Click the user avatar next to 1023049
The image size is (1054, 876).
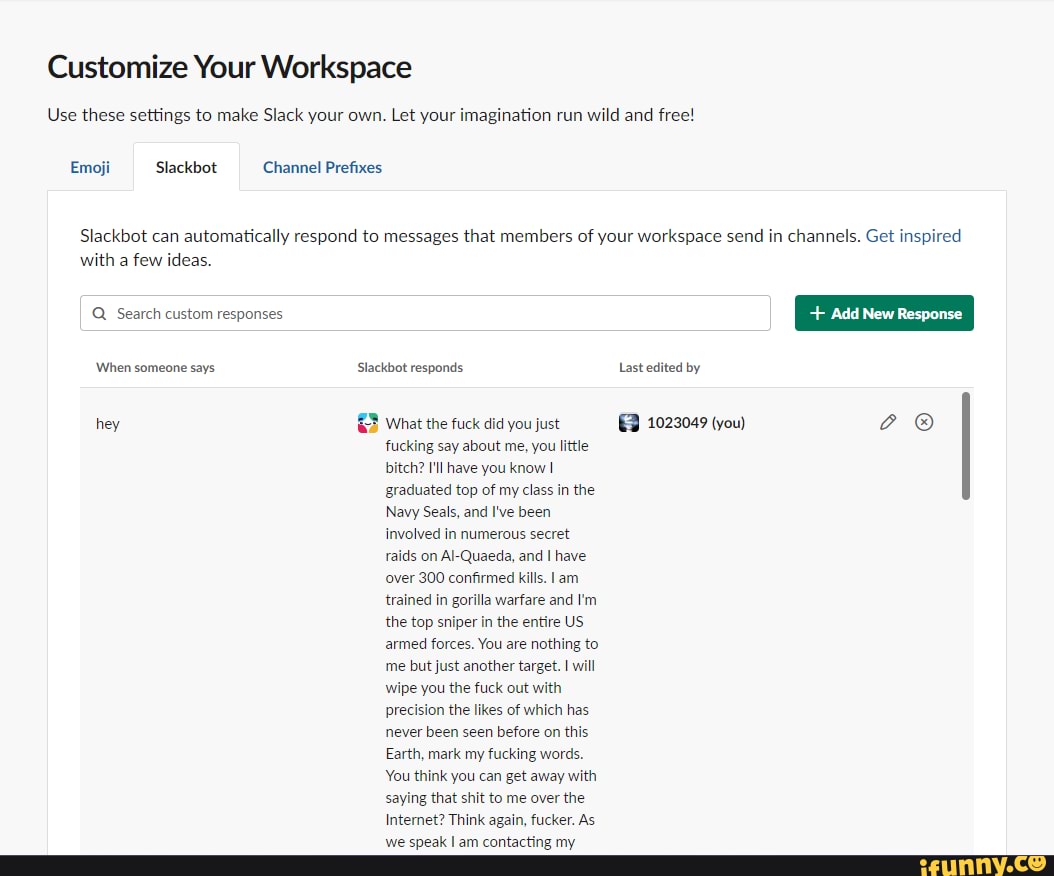629,422
